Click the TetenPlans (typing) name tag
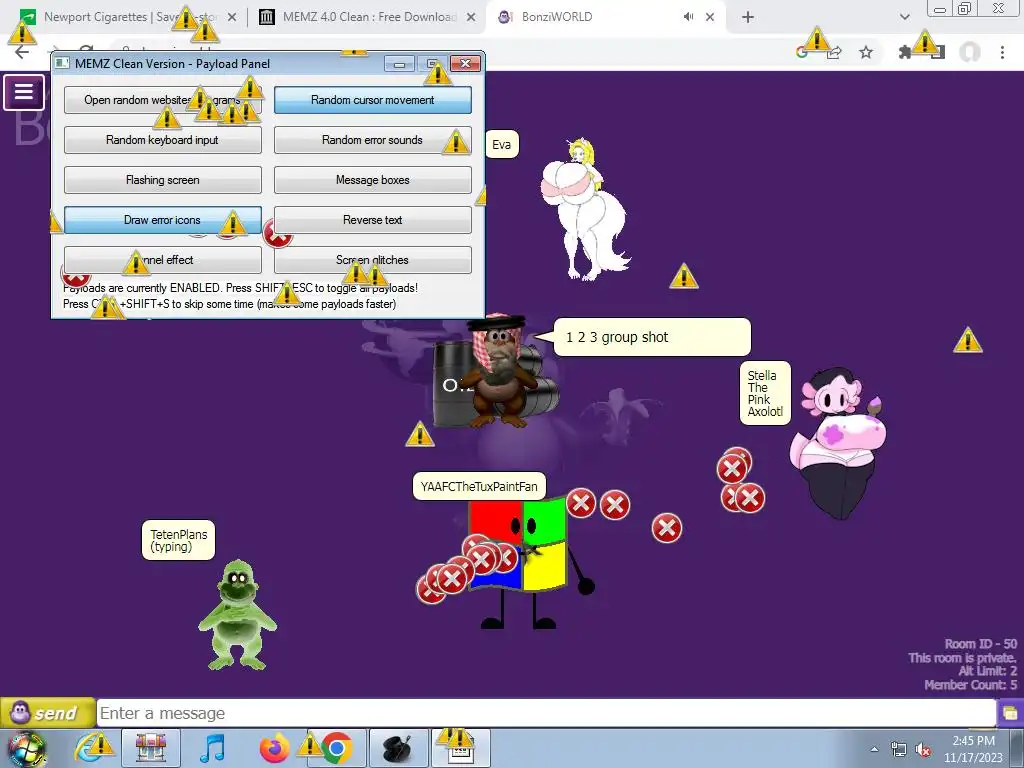 178,540
